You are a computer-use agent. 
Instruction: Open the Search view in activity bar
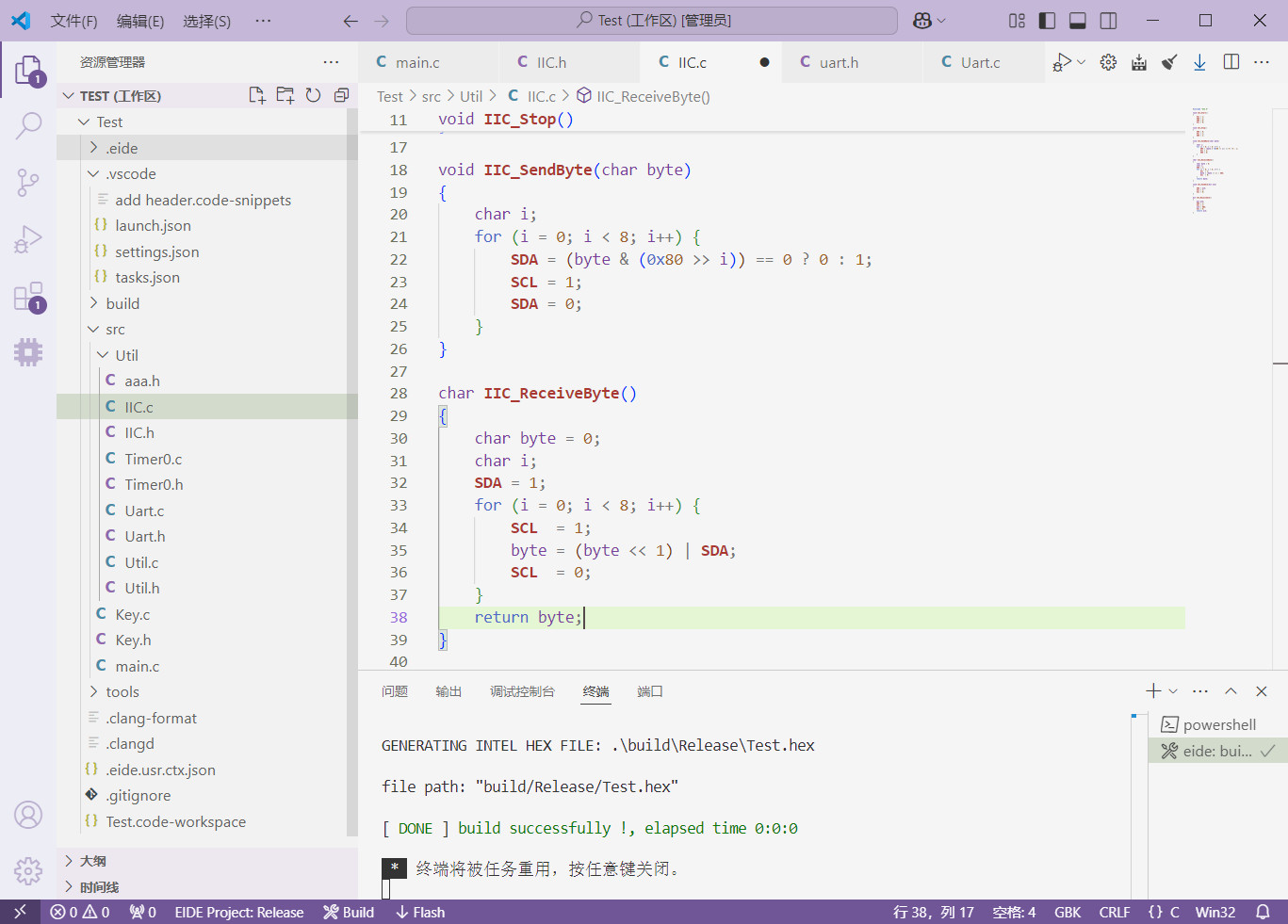click(x=28, y=125)
